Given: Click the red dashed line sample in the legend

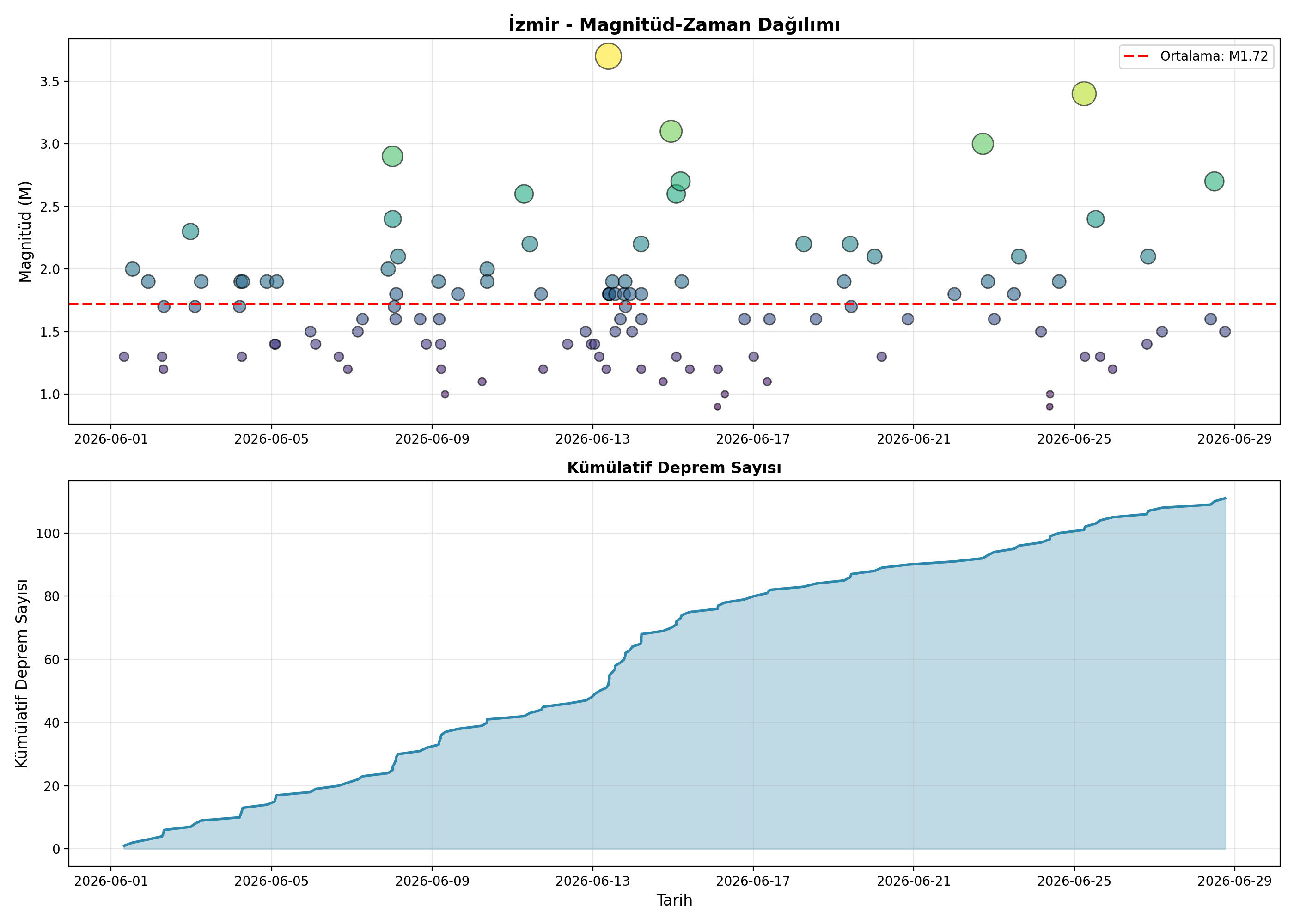Looking at the screenshot, I should click(1137, 56).
